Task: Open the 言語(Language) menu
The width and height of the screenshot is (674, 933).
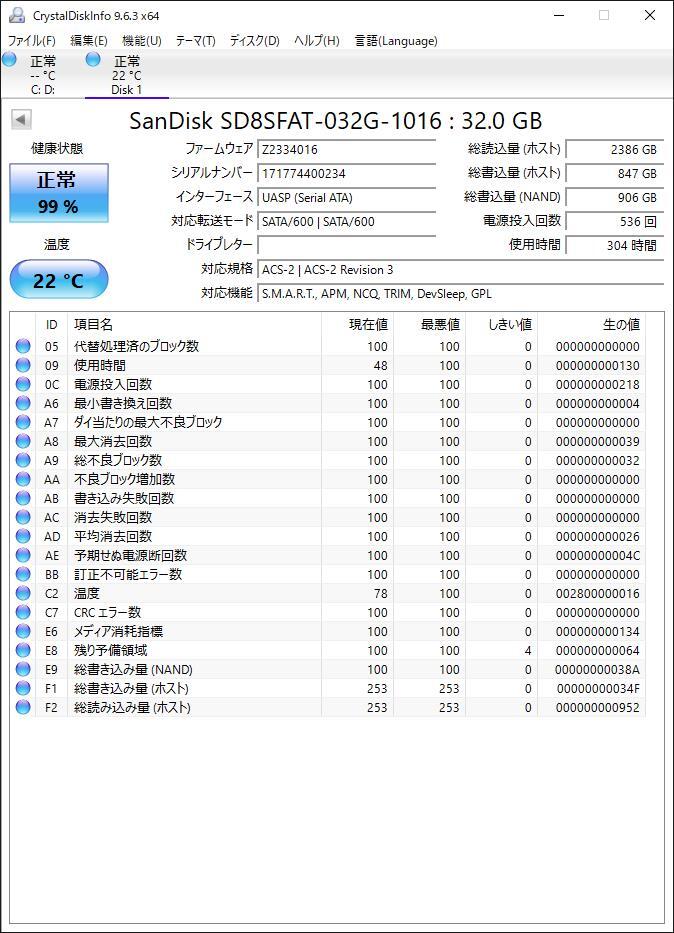Action: [x=396, y=40]
